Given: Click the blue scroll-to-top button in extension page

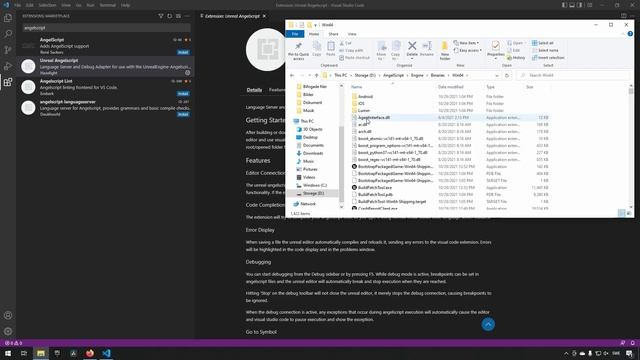Looking at the screenshot, I should pos(488,324).
